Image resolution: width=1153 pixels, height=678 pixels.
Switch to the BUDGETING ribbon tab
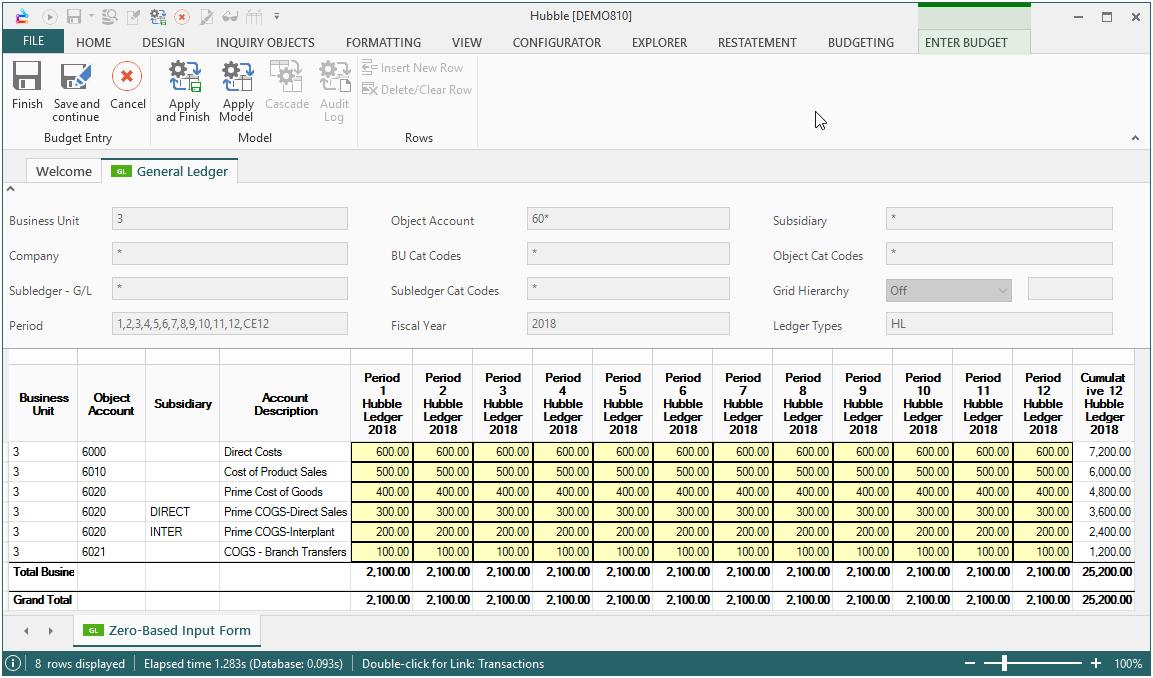860,43
